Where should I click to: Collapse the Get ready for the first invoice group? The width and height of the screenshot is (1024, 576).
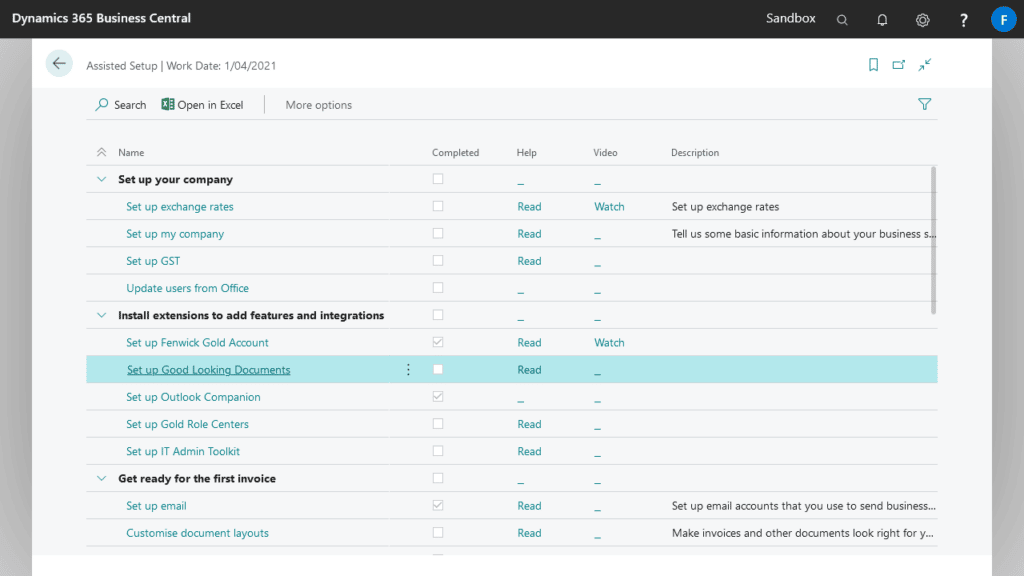(100, 478)
